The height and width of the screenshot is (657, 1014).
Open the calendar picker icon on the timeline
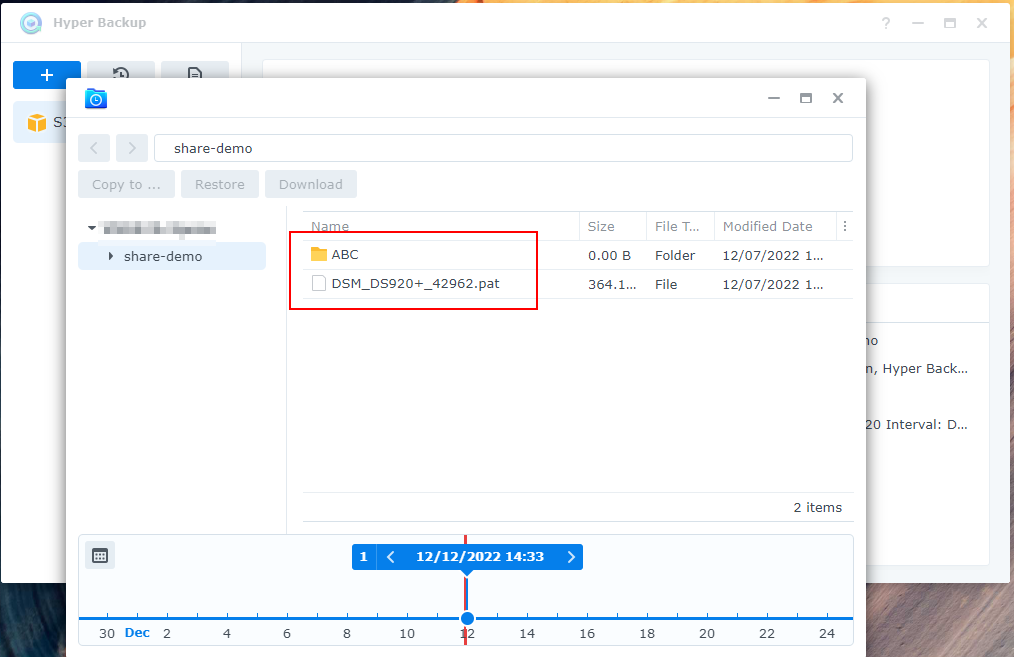(x=100, y=556)
